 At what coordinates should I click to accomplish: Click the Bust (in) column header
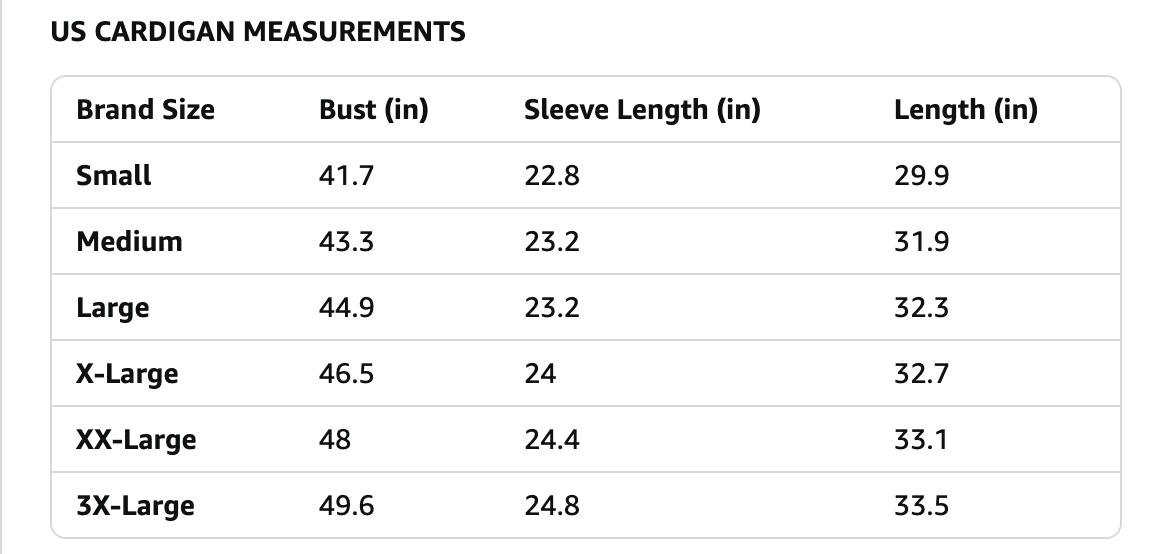point(373,109)
